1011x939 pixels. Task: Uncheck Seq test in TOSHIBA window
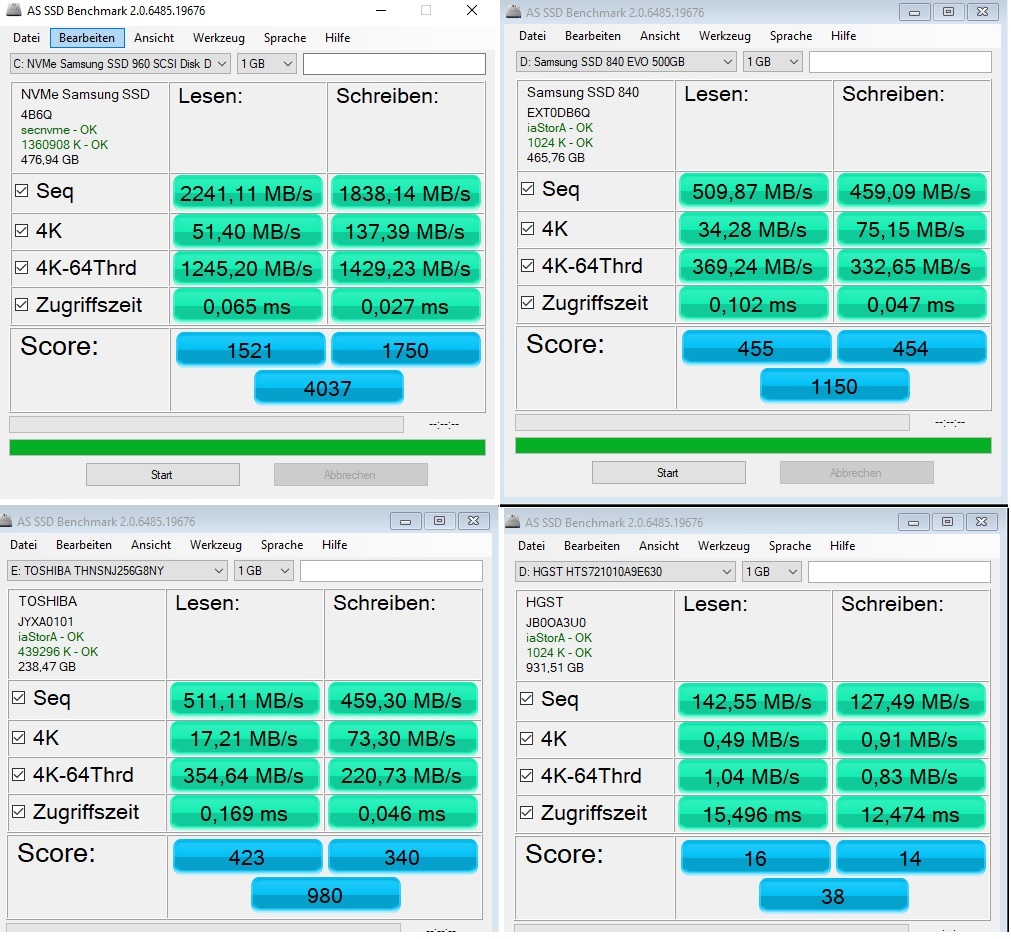pyautogui.click(x=19, y=698)
